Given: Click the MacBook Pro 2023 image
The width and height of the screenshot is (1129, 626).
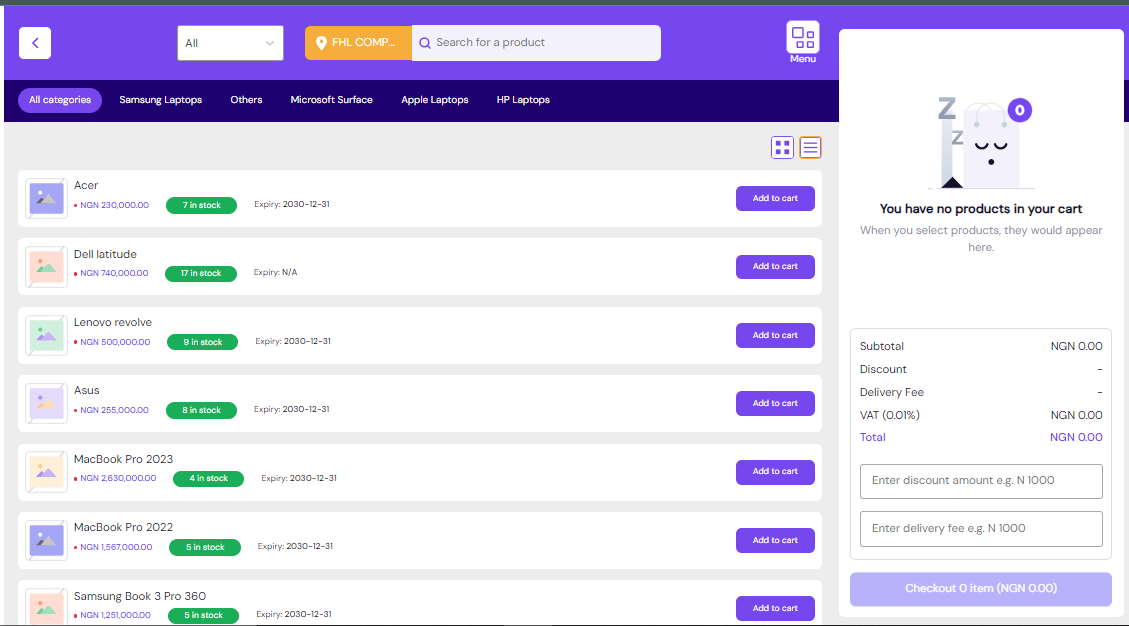Looking at the screenshot, I should tap(46, 472).
